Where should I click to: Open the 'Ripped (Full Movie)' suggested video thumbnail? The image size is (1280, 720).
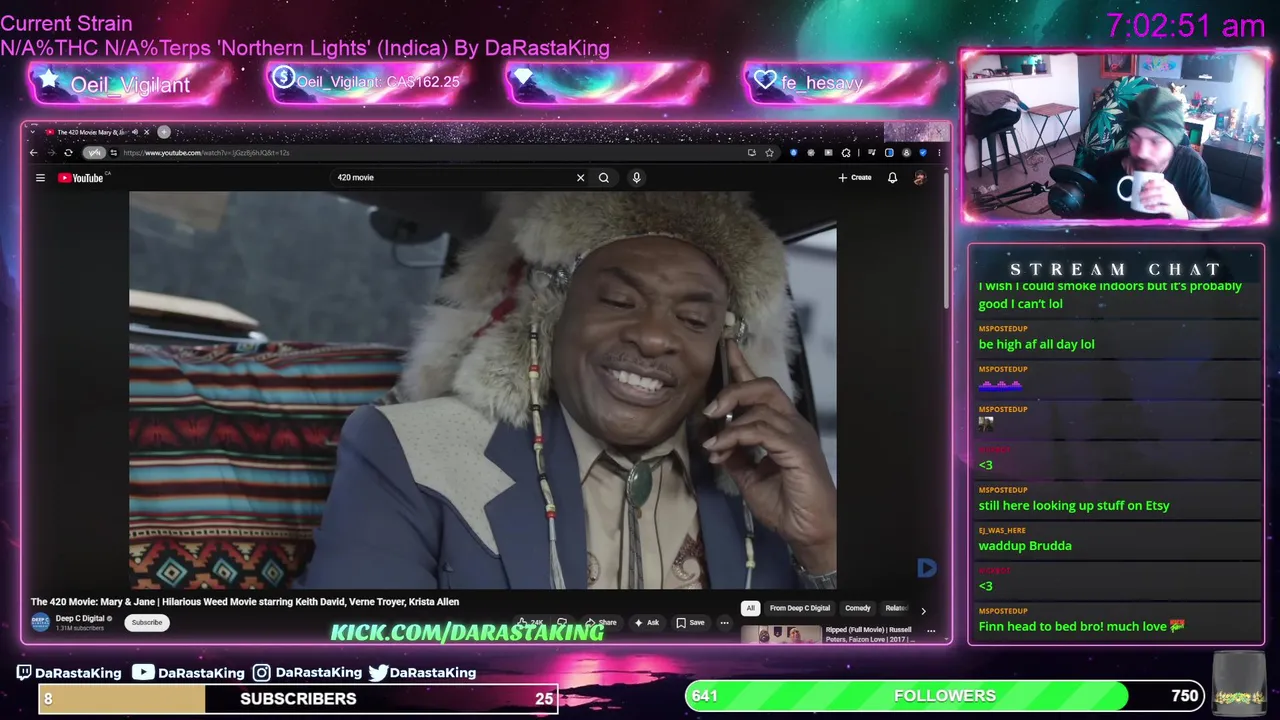tap(781, 634)
